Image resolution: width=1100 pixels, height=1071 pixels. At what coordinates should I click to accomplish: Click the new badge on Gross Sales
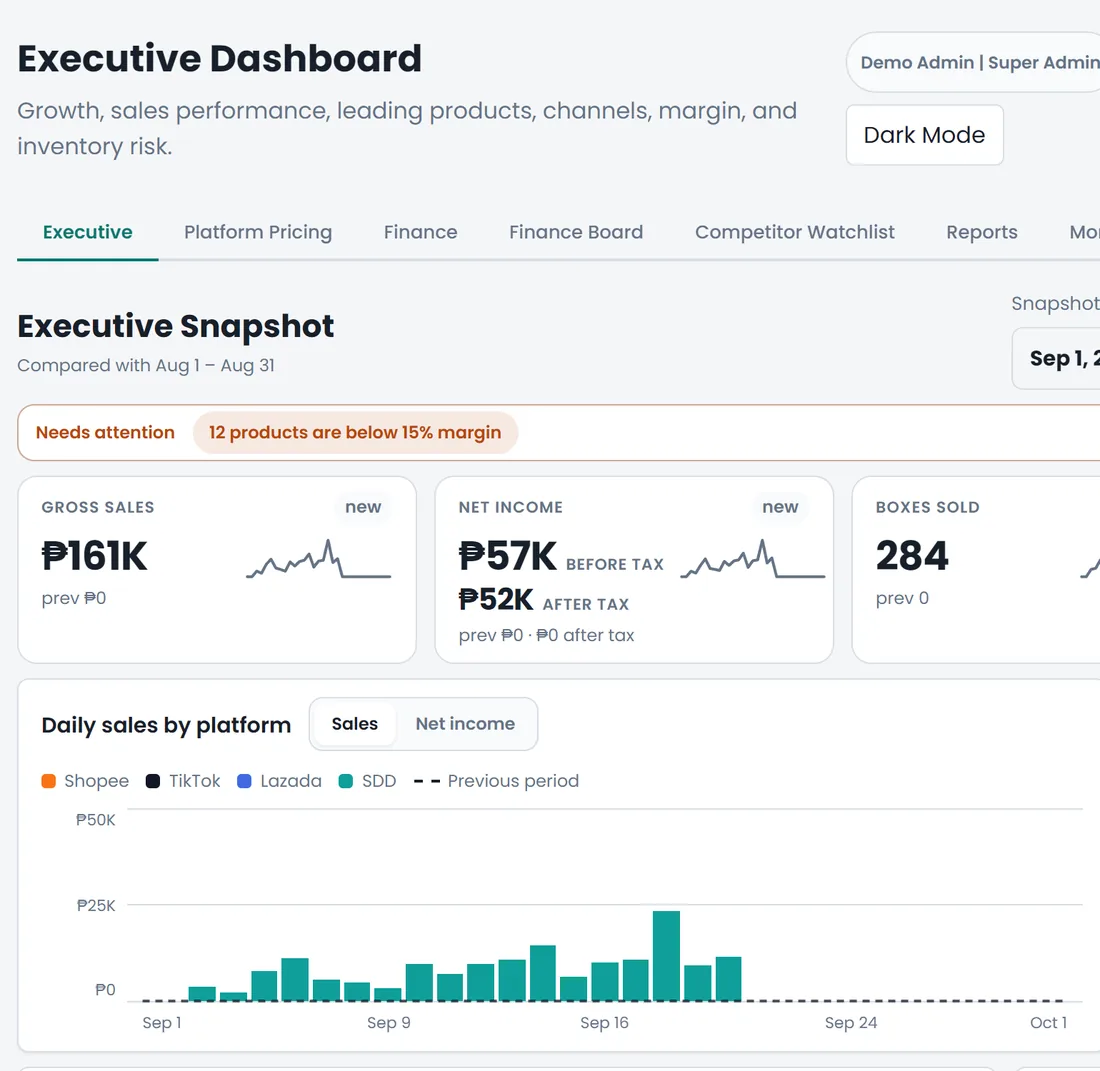(x=363, y=507)
